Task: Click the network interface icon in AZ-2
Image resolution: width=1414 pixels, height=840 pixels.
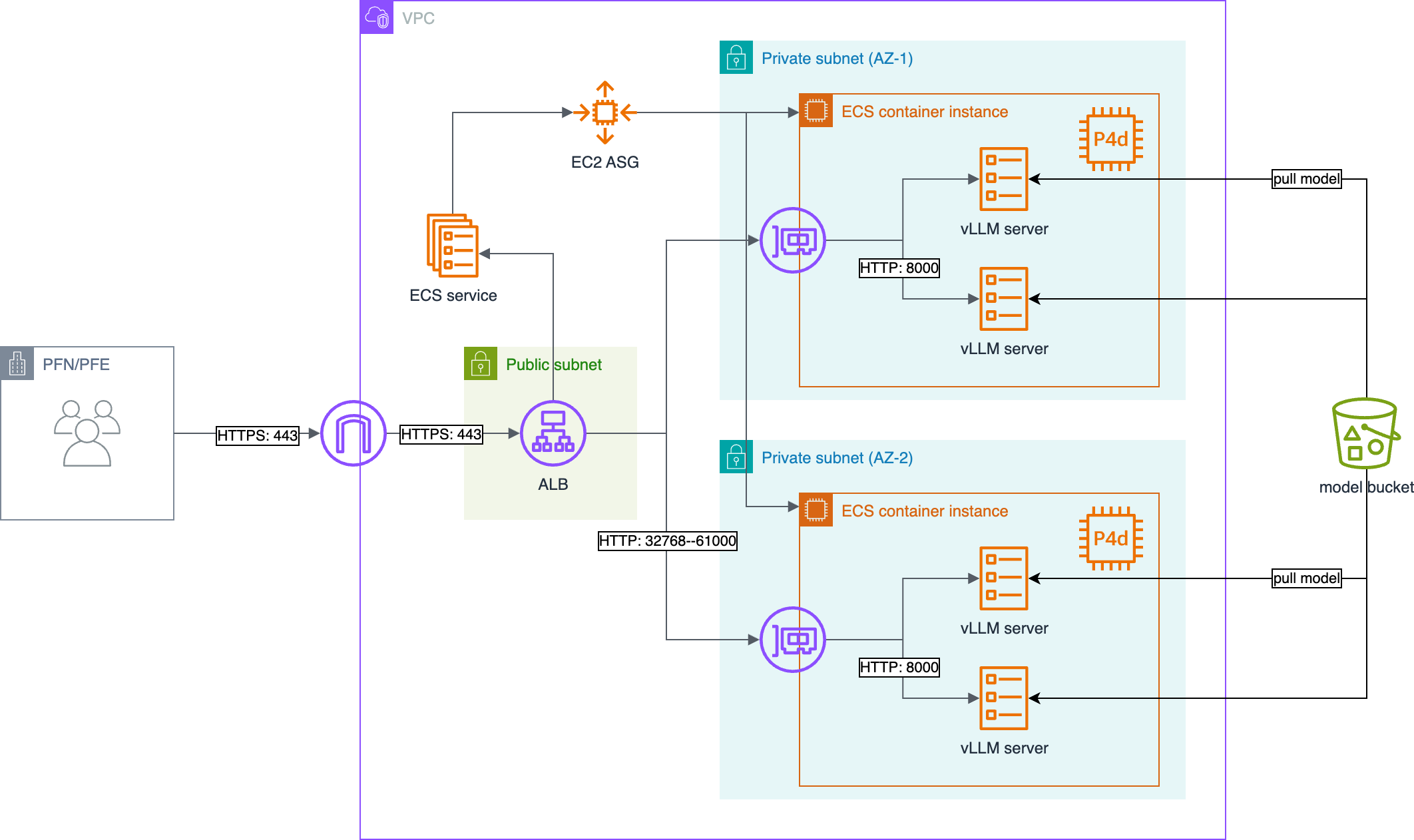Action: [793, 640]
